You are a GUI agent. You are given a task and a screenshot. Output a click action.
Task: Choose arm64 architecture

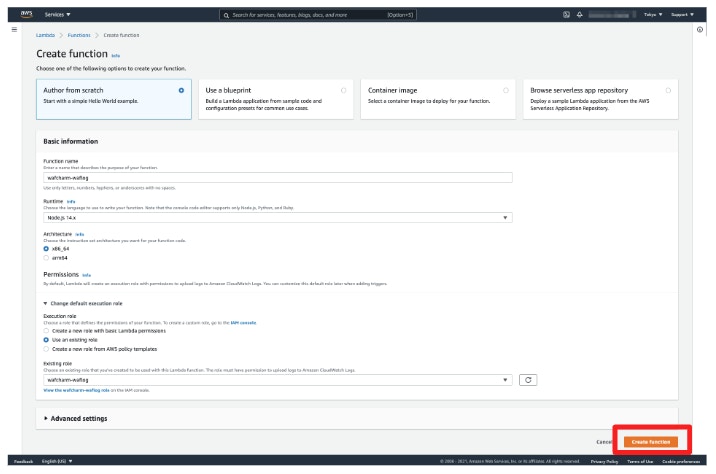pos(46,258)
